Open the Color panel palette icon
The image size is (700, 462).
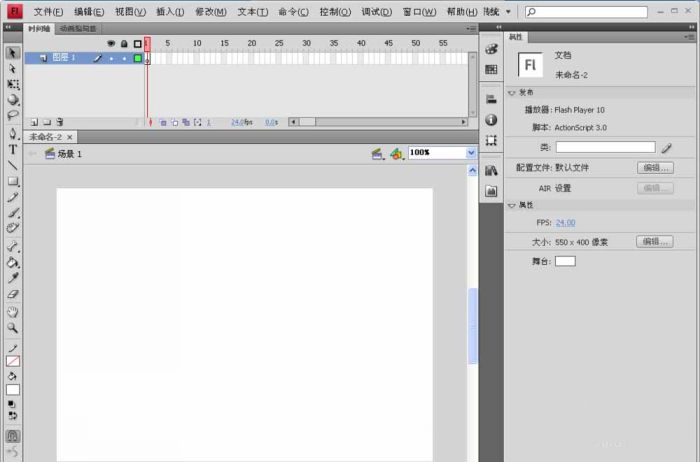tap(491, 49)
